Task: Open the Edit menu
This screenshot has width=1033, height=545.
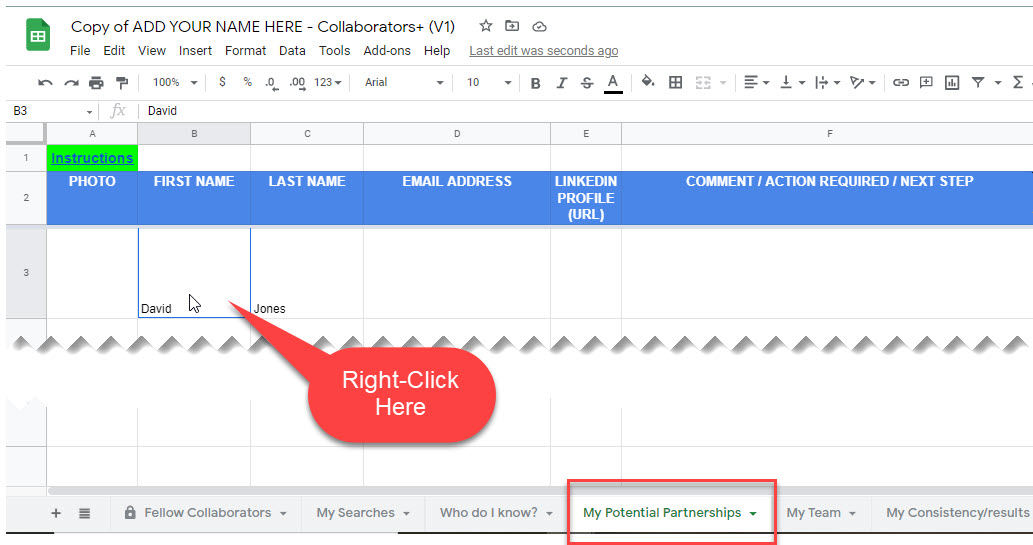Action: tap(114, 51)
